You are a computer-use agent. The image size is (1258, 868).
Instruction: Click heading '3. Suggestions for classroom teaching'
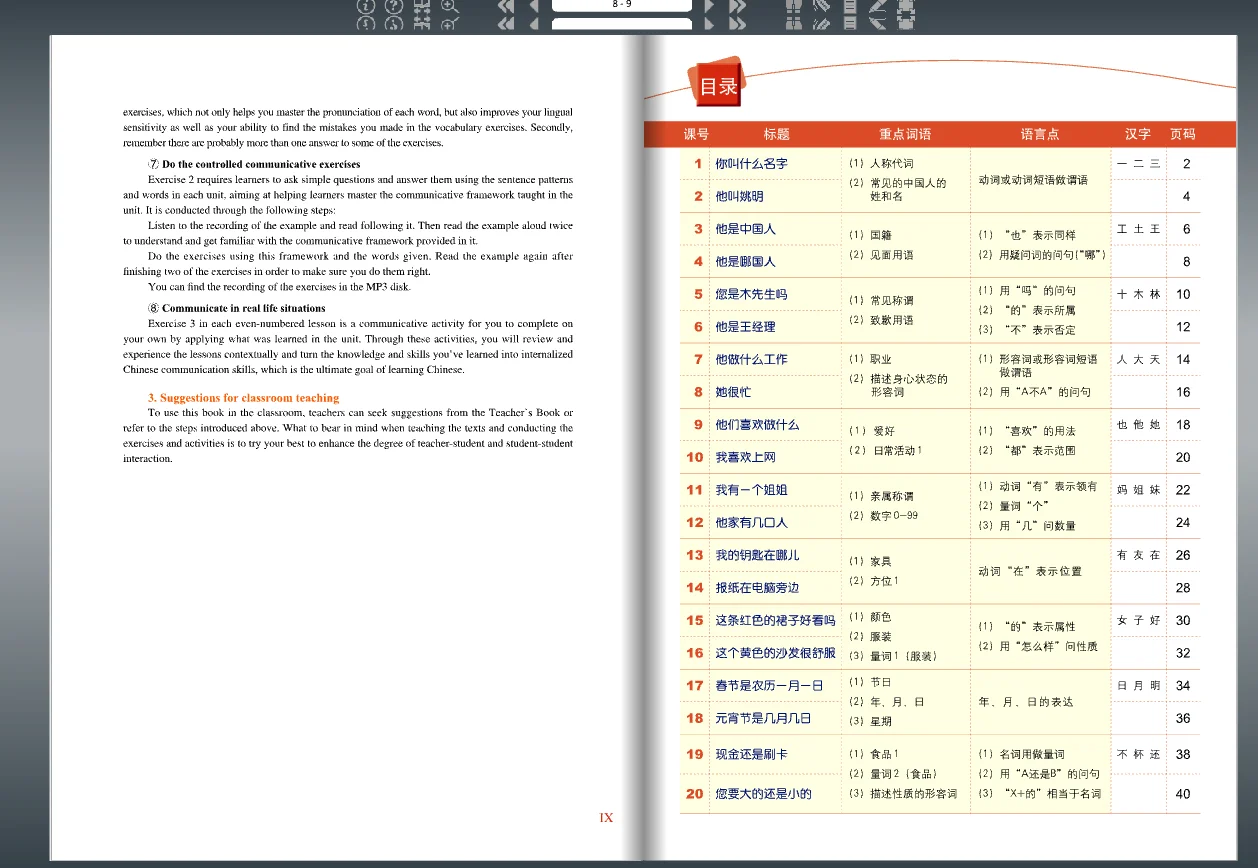pos(243,398)
